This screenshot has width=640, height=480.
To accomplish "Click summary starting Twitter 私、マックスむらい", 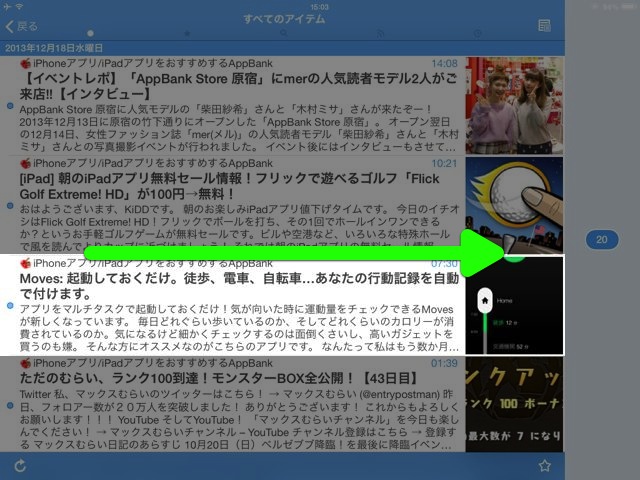I will click(239, 419).
